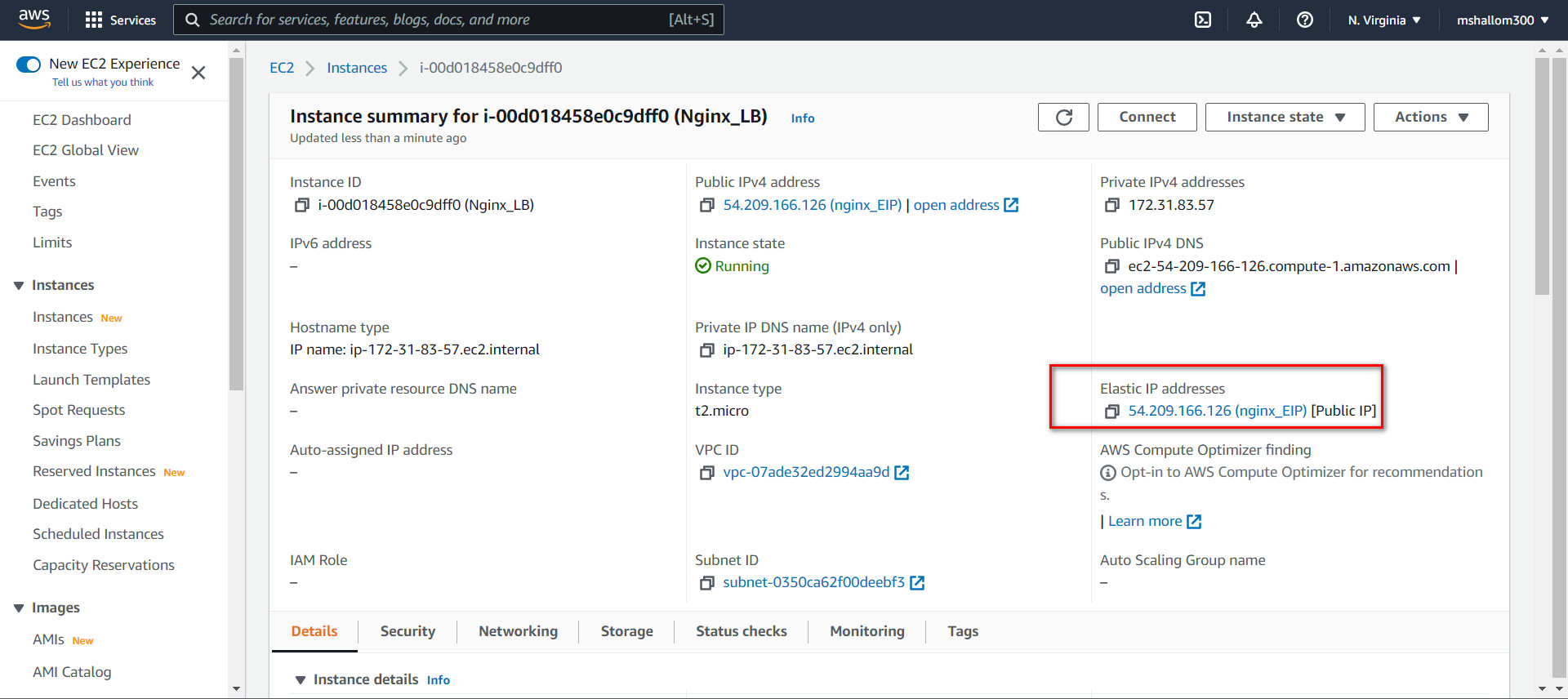Open the Services grid menu

(x=121, y=20)
